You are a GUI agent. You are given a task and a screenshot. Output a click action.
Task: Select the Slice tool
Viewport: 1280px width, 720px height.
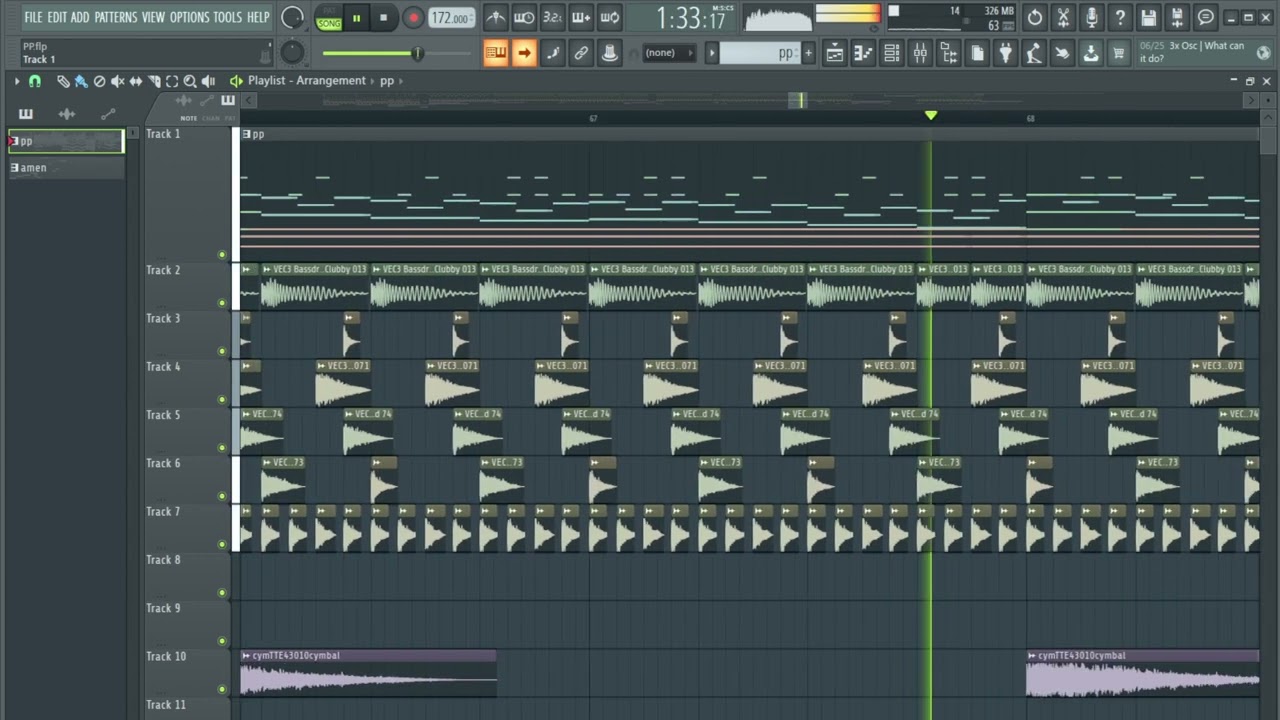(154, 81)
